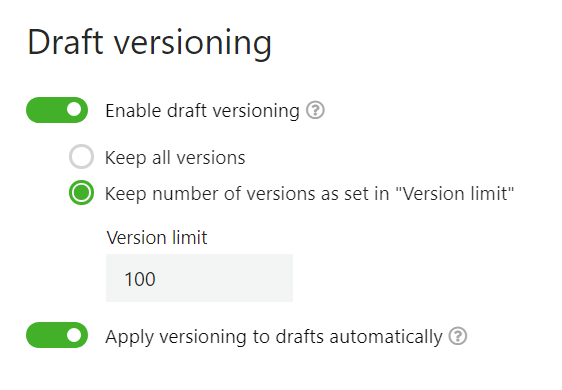The width and height of the screenshot is (562, 390).
Task: Select the Keep all versions radio button
Action: point(81,157)
